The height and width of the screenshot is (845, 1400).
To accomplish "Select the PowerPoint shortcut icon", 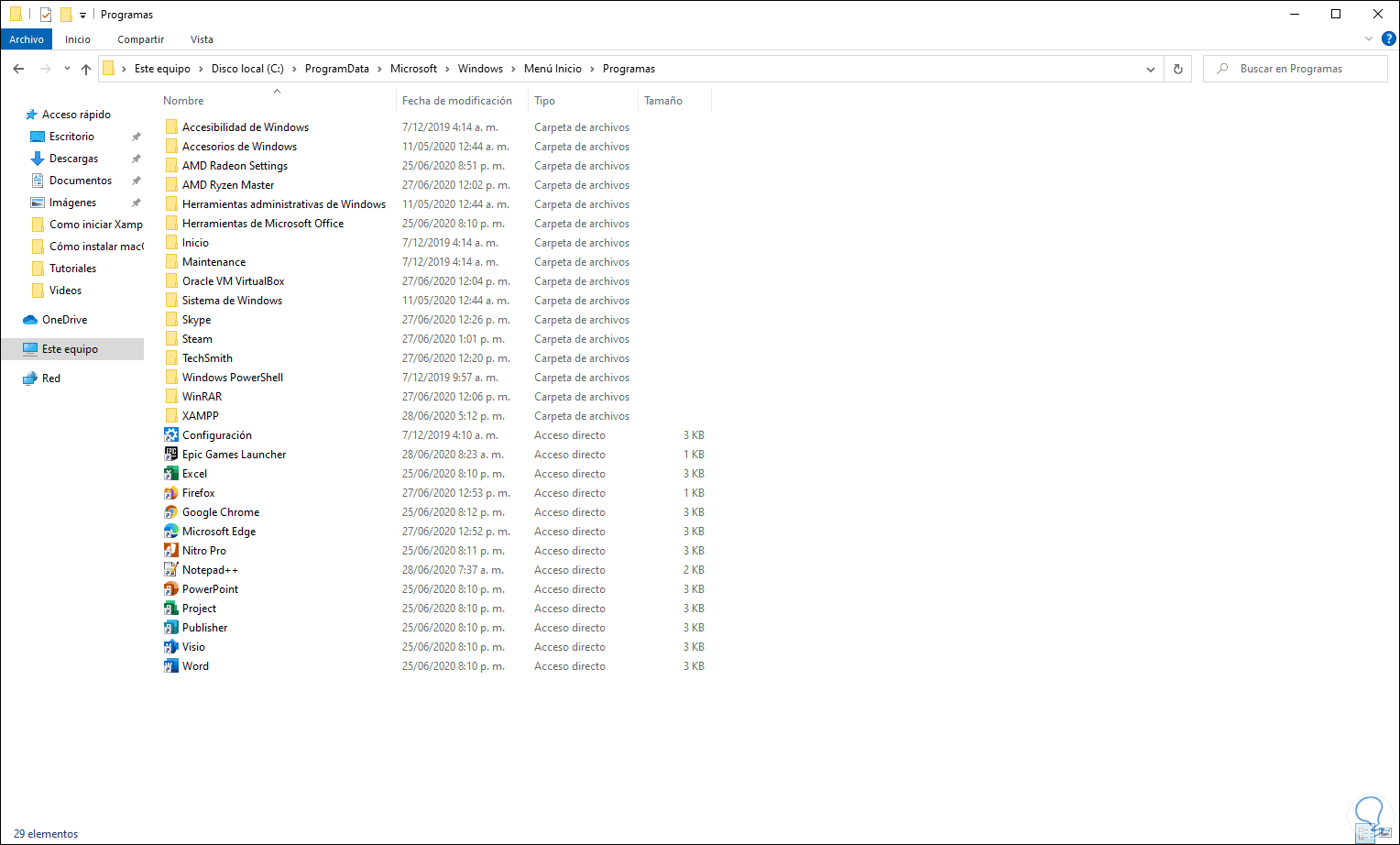I will click(x=171, y=589).
